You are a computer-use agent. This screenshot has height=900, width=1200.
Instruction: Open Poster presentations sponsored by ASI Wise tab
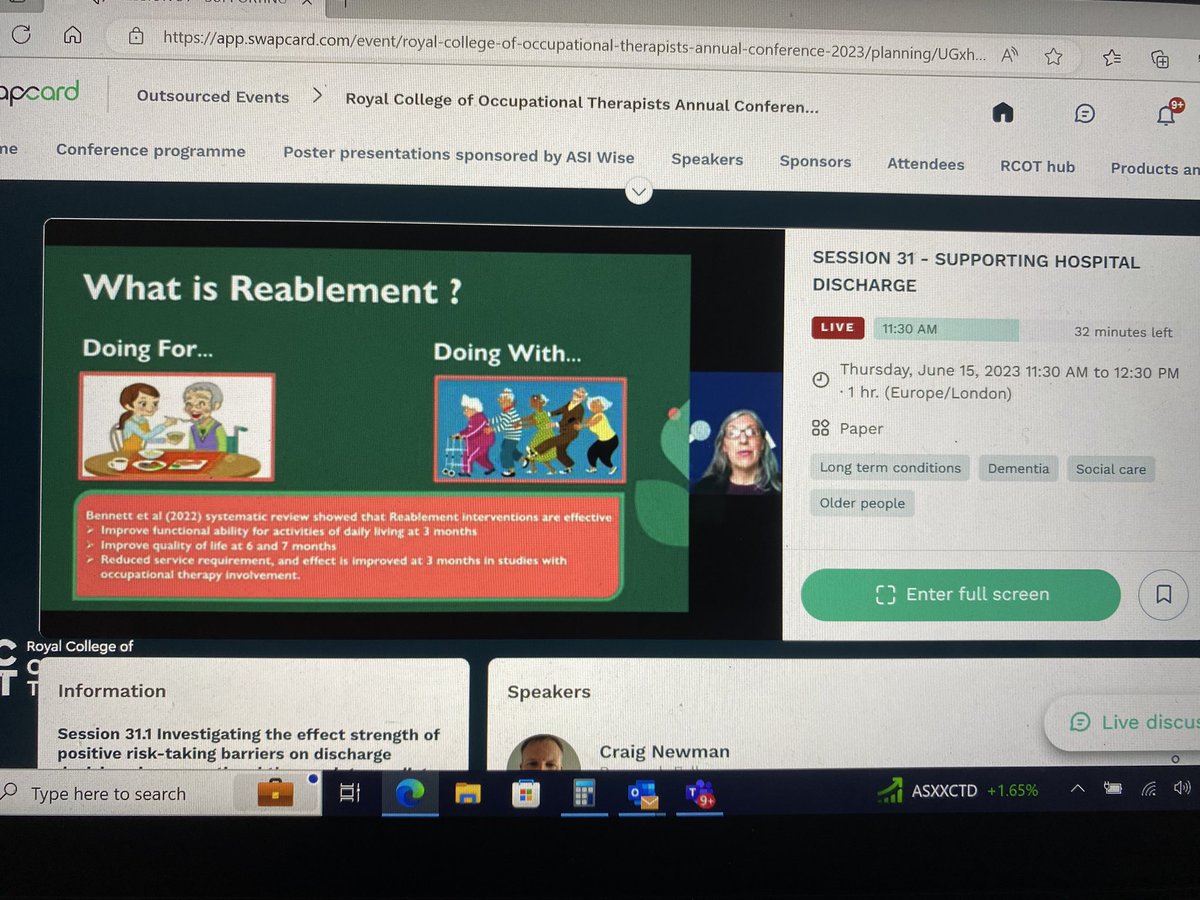tap(459, 155)
